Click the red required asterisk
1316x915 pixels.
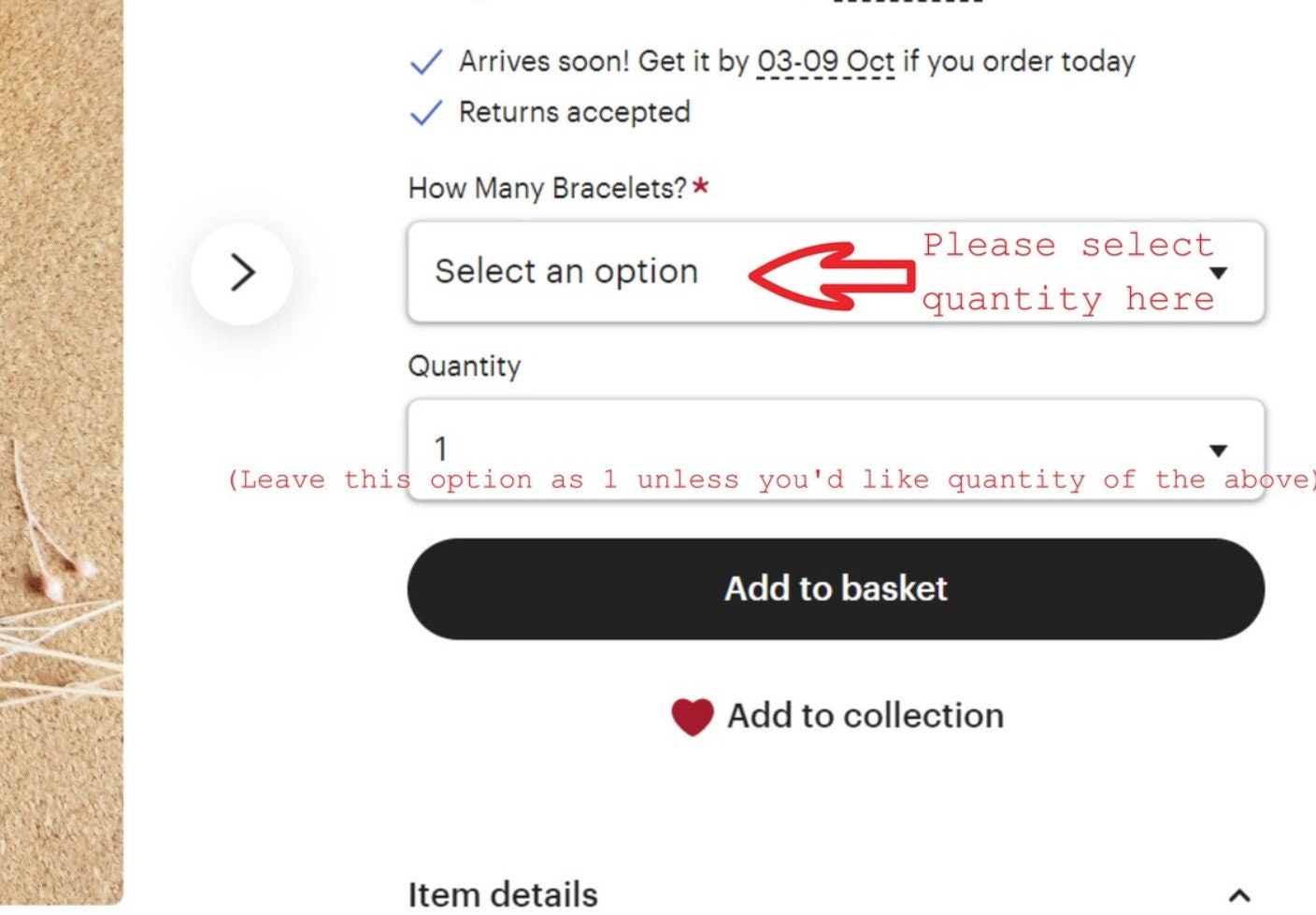point(701,187)
